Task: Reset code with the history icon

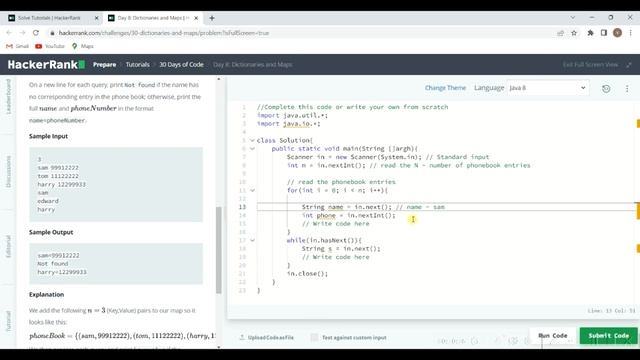Action: [606, 88]
